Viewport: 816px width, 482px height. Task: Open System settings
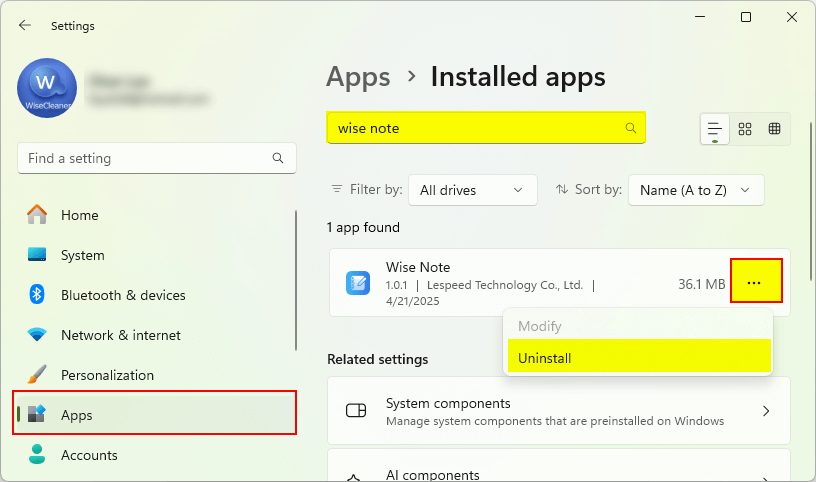point(156,255)
